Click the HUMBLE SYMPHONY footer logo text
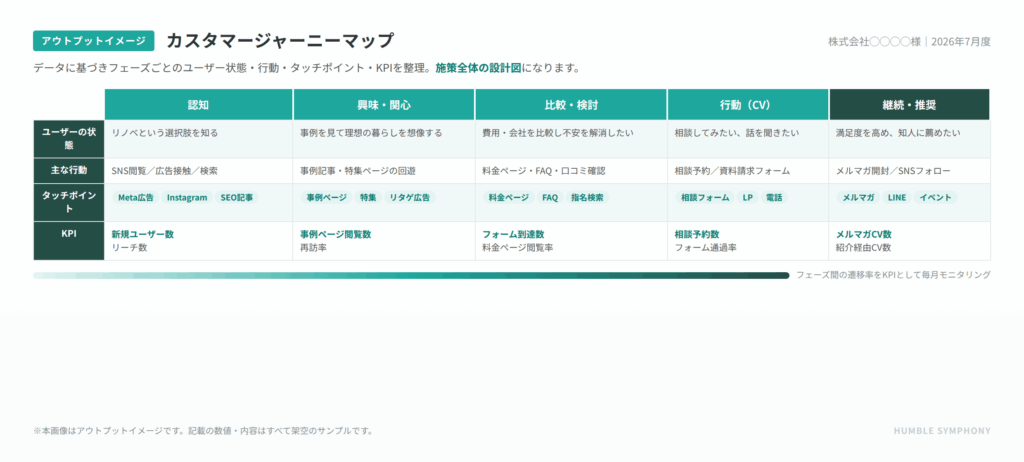1024x462 pixels. [x=942, y=431]
